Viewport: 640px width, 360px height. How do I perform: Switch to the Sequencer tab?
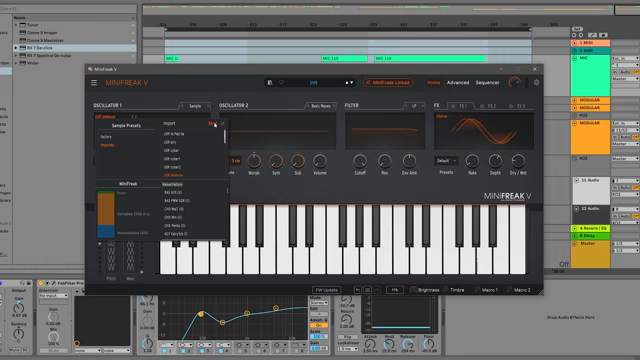[487, 82]
